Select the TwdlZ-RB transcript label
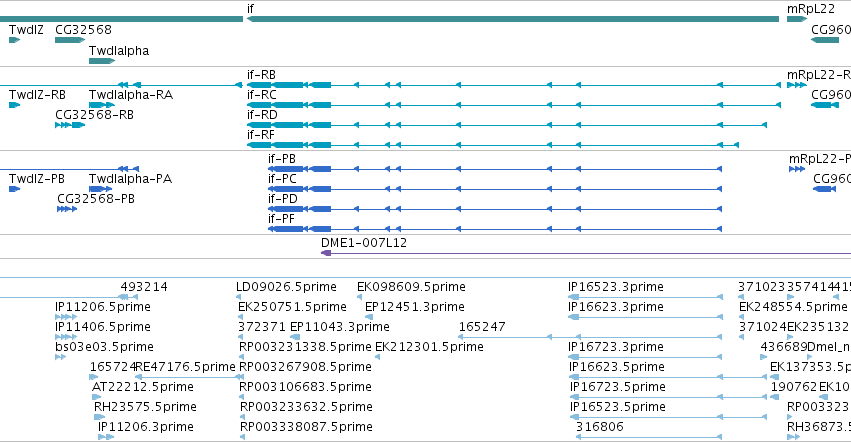This screenshot has width=851, height=442. coord(37,94)
